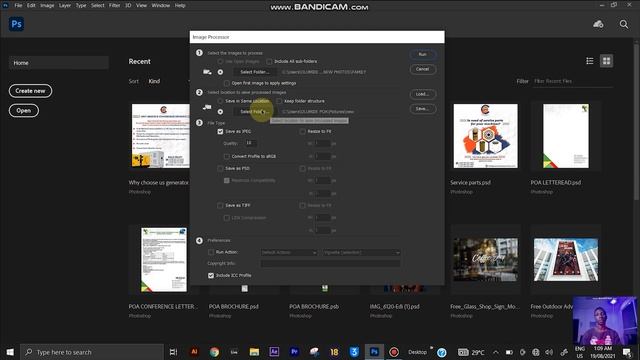
Task: Check Keep folder structure
Action: click(279, 101)
